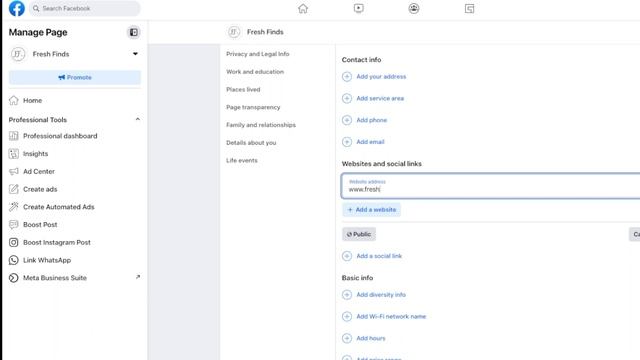This screenshot has height=360, width=640.
Task: Click plus icon beside Add diversity info
Action: click(347, 295)
